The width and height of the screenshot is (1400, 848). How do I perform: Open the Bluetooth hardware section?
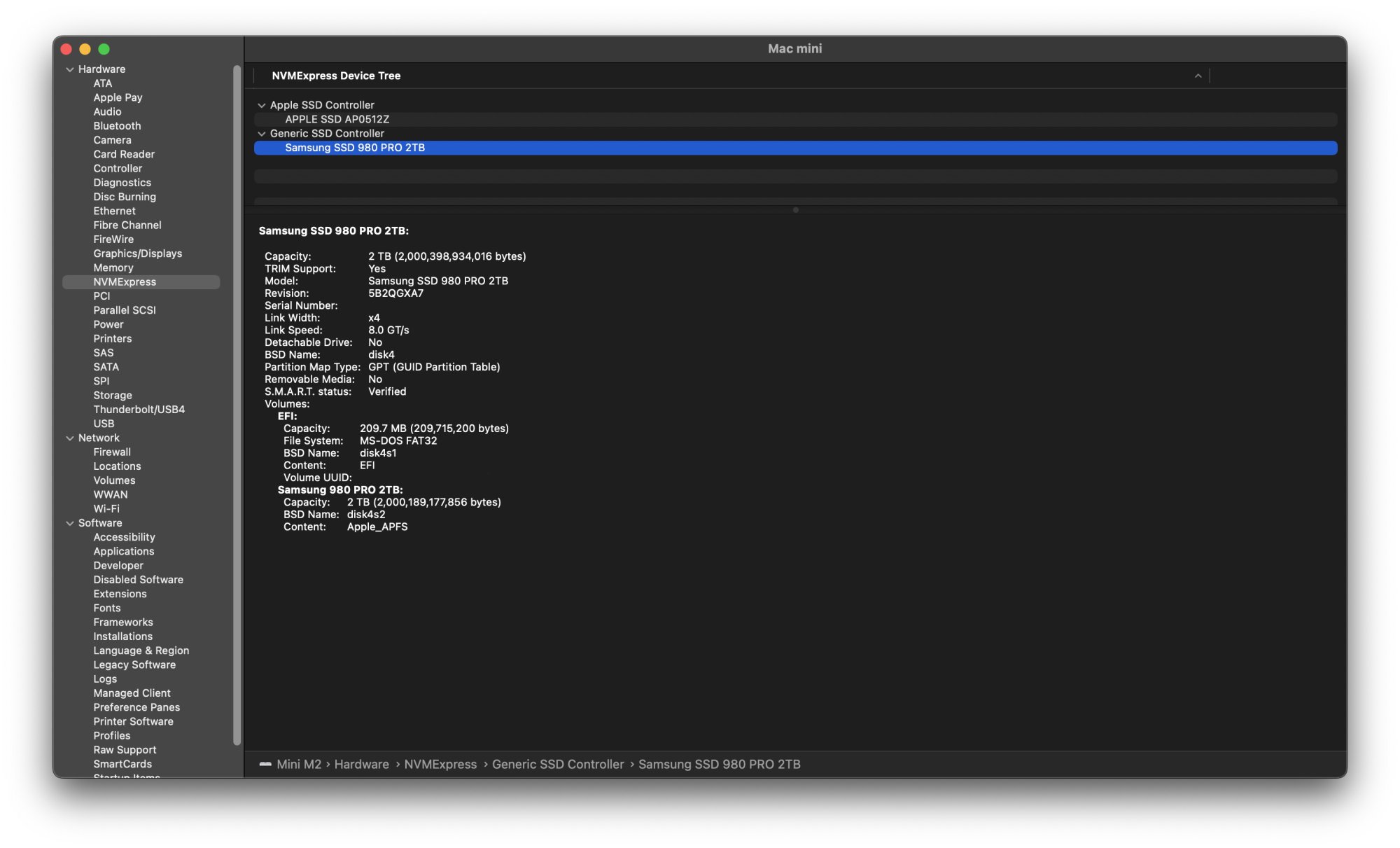117,126
